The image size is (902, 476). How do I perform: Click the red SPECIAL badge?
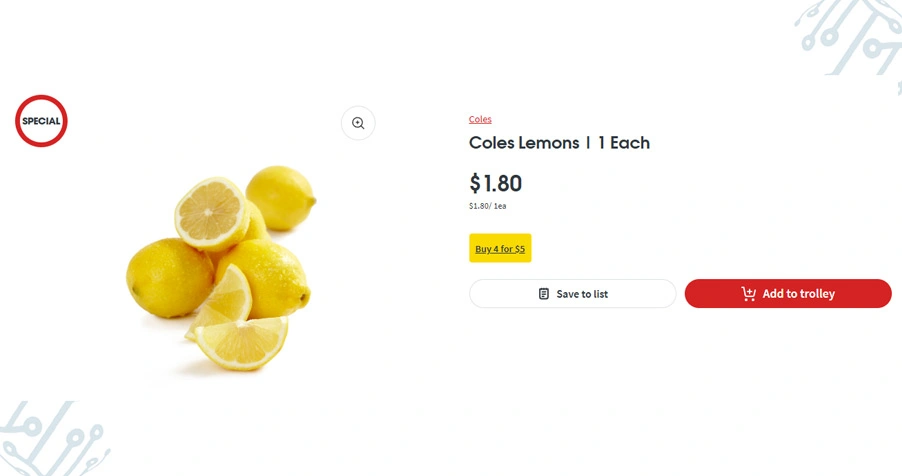[x=41, y=121]
